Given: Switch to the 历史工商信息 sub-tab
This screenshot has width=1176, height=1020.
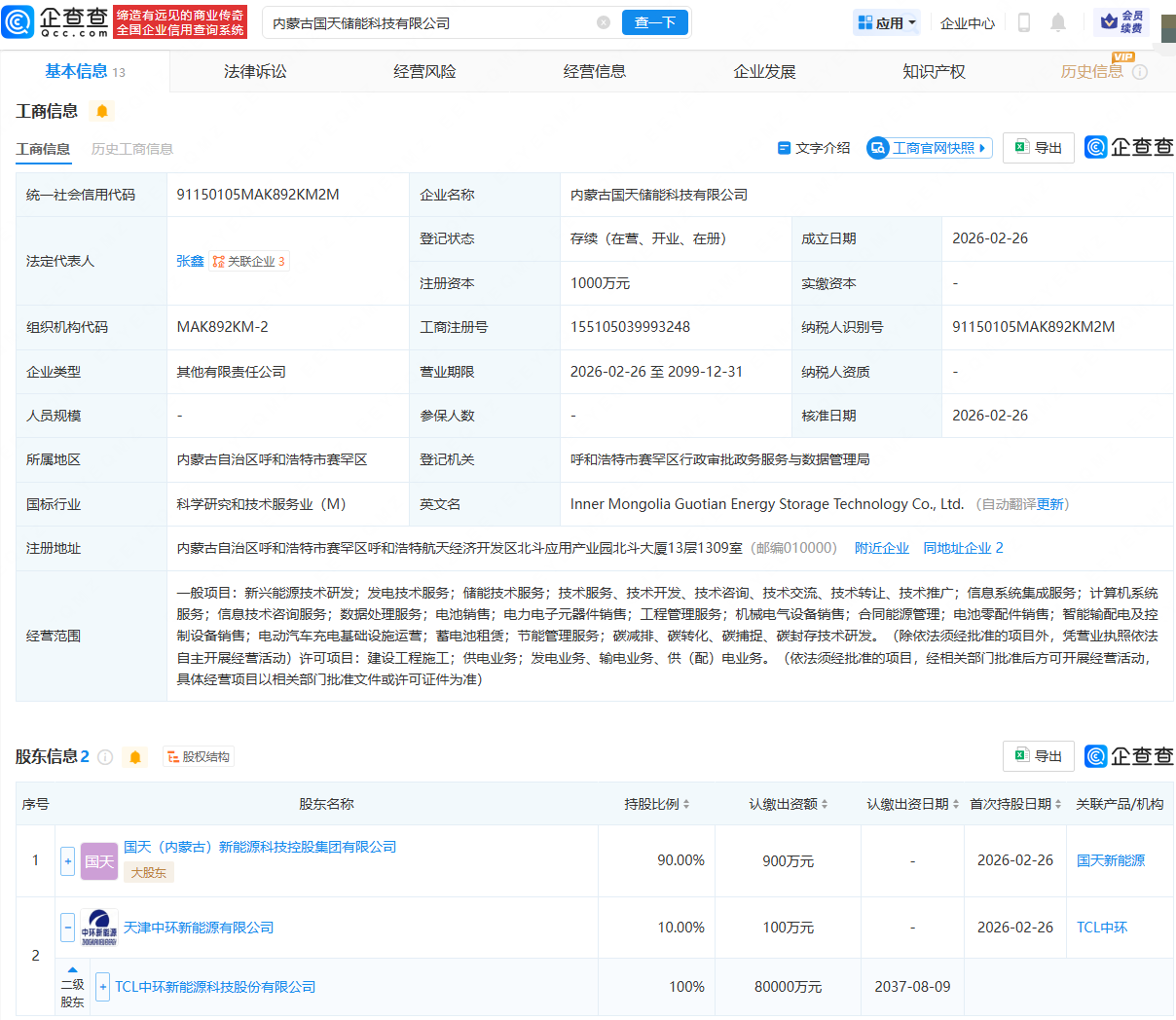Looking at the screenshot, I should click(x=132, y=149).
